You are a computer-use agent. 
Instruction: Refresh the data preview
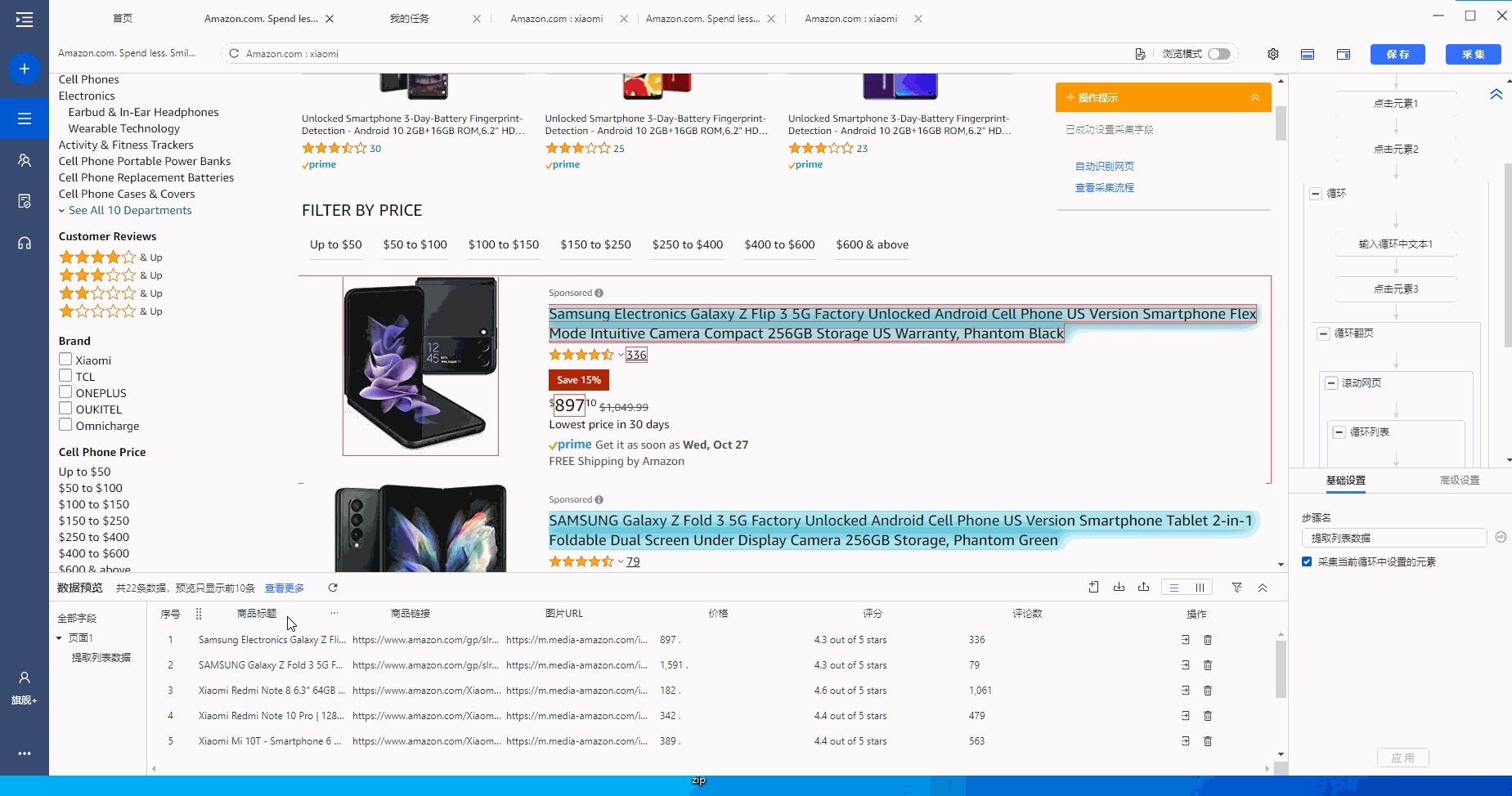point(333,588)
